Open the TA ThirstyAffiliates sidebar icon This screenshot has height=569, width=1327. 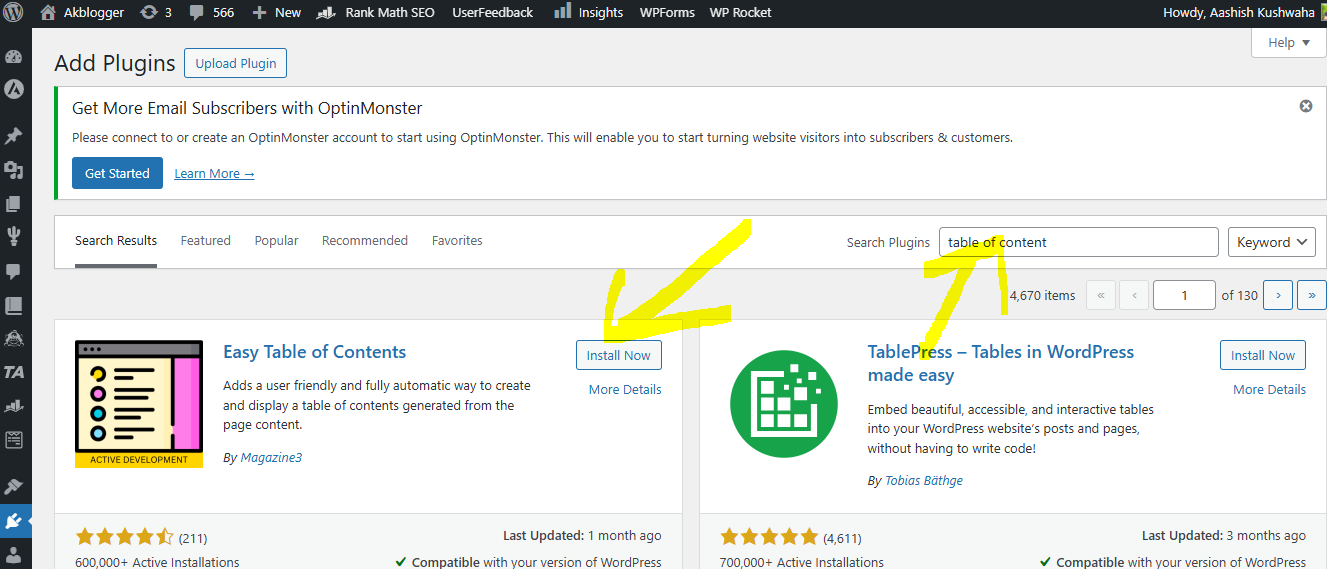pos(14,372)
